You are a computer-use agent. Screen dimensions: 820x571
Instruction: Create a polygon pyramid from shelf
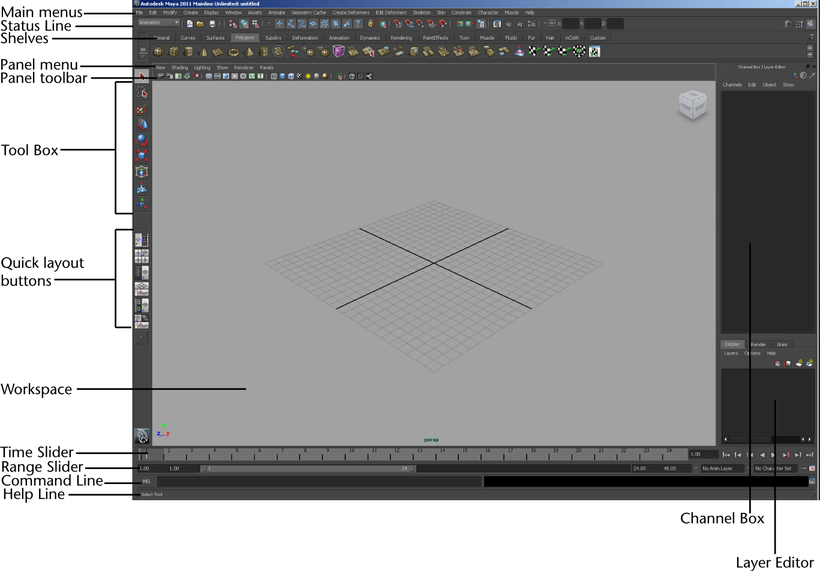249,51
